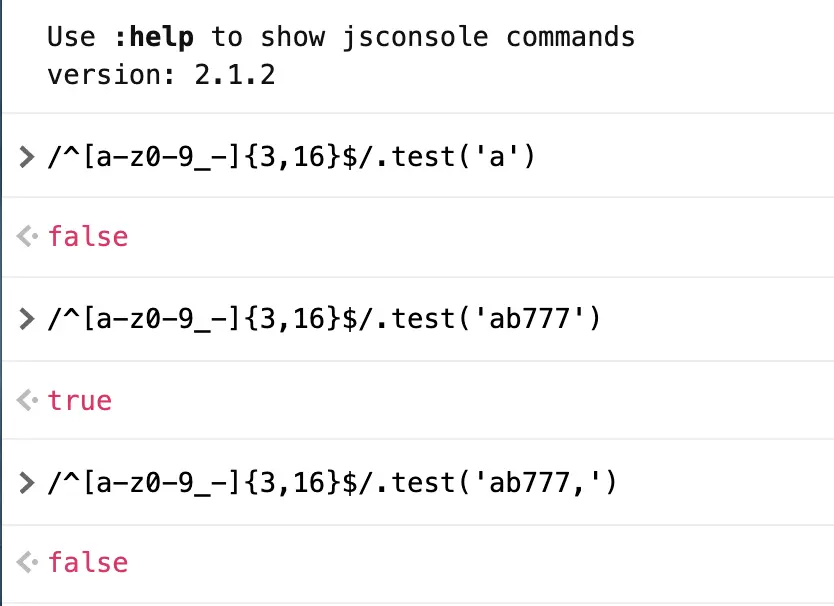834x606 pixels.
Task: Click the output arrow next to first false
Action: 27,236
